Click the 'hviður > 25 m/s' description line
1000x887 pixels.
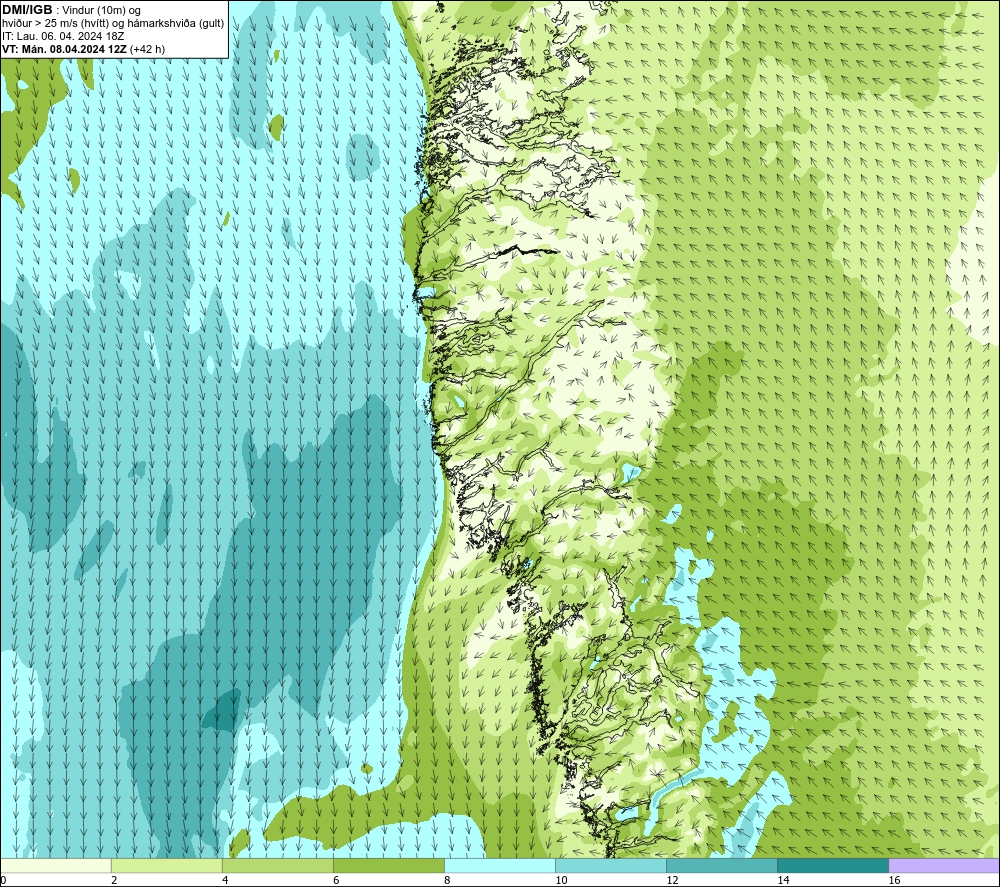tap(113, 24)
